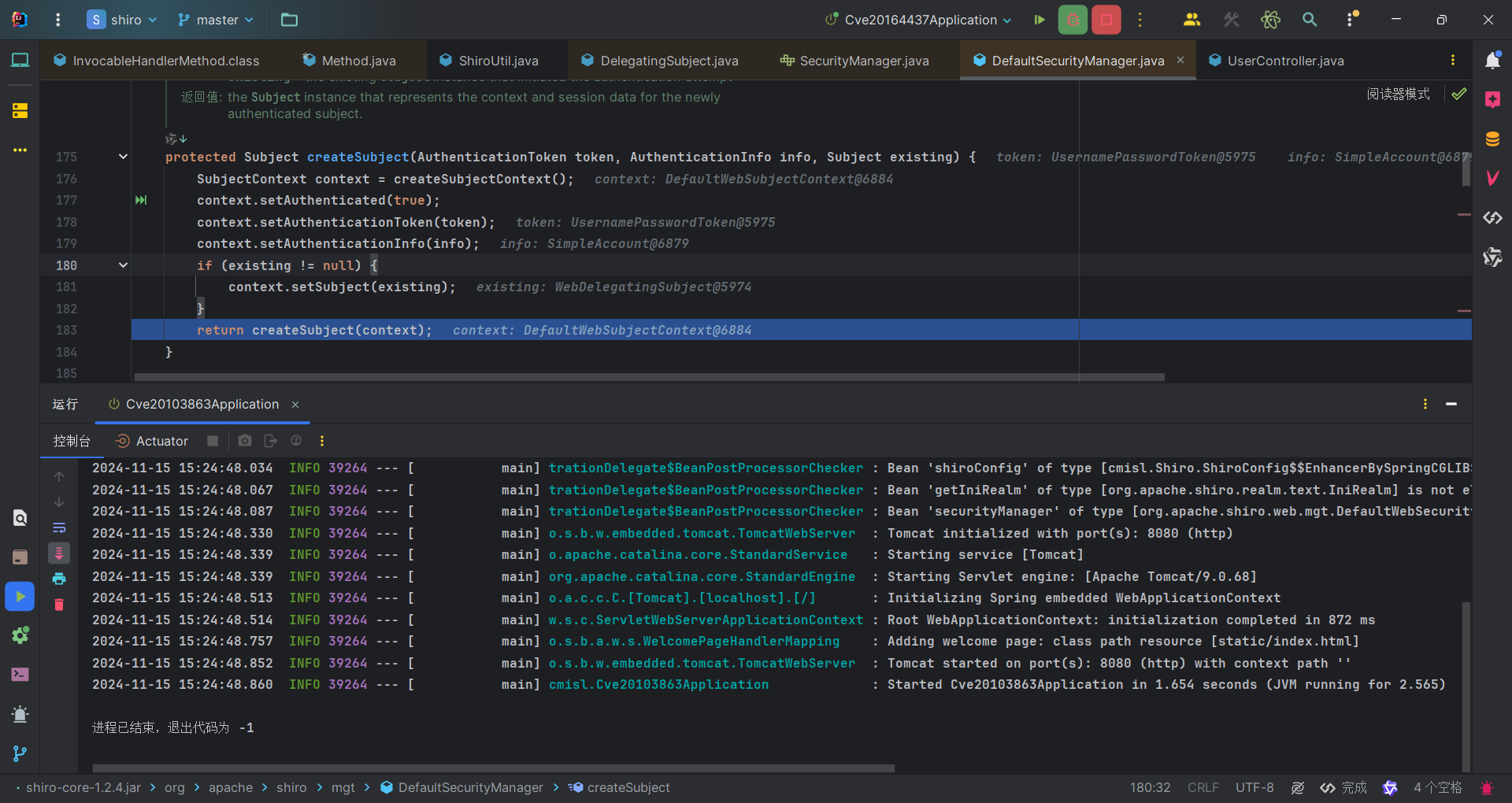Image resolution: width=1512 pixels, height=803 pixels.
Task: Open IDE settings and updates icon
Action: (1351, 20)
